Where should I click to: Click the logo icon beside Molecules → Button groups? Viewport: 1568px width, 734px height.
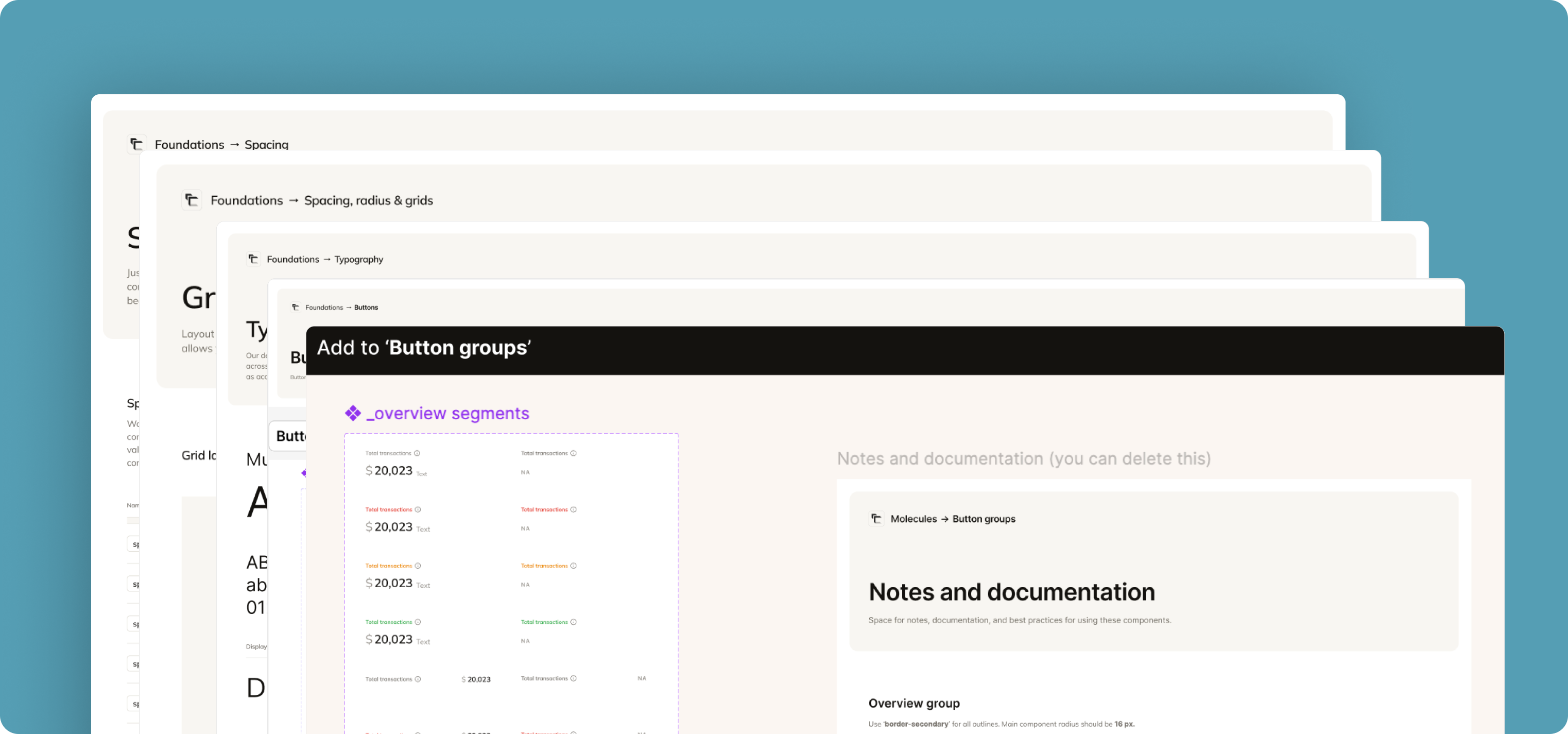pos(876,519)
